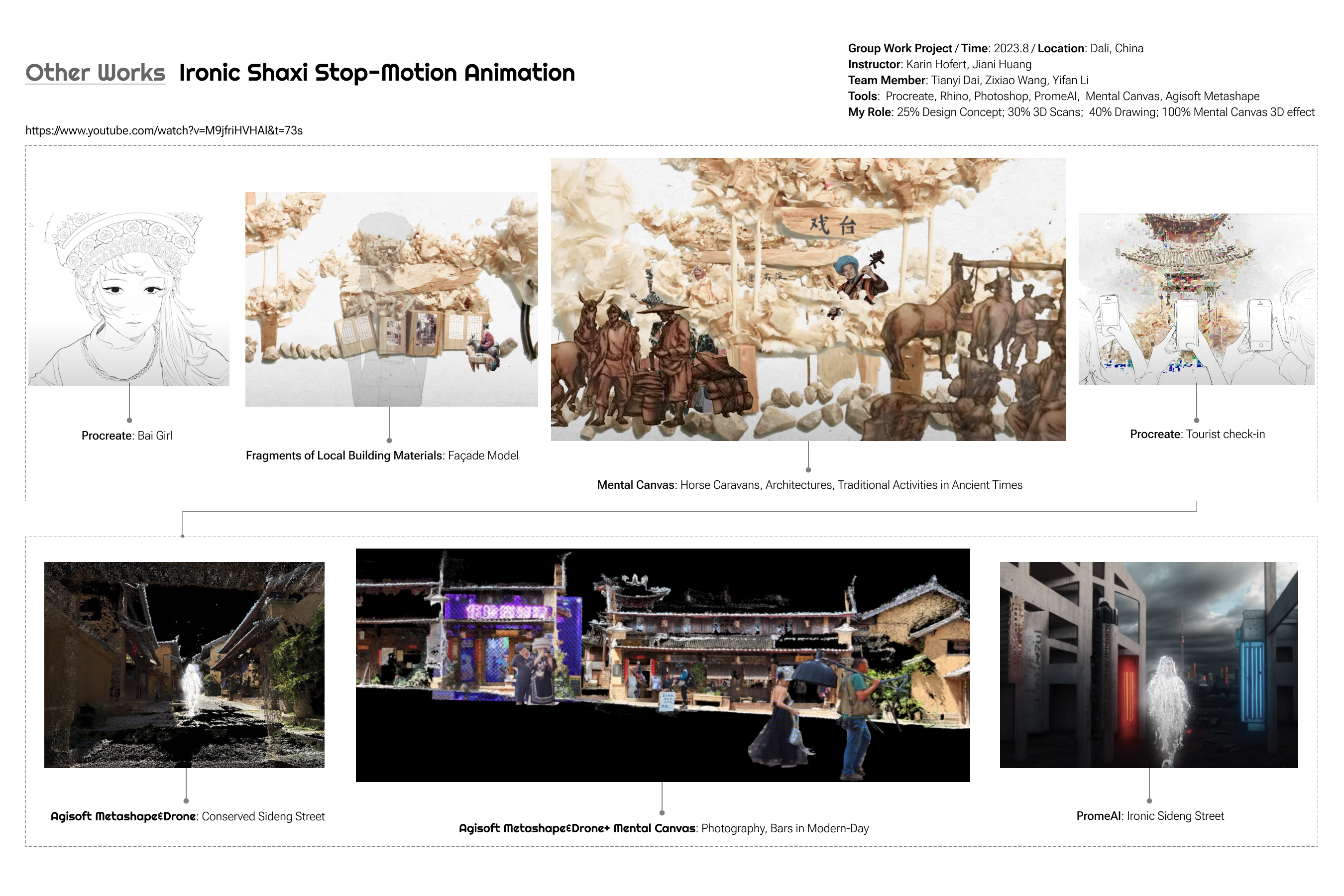Select the Ironic Sideng Street render
This screenshot has width=1344, height=896.
pos(1148,665)
